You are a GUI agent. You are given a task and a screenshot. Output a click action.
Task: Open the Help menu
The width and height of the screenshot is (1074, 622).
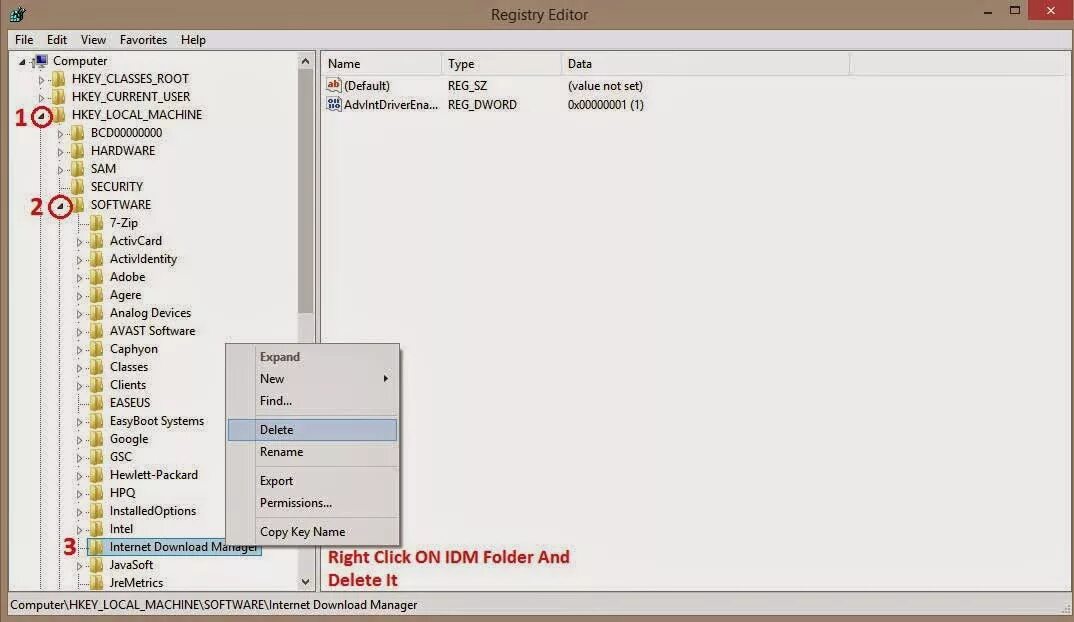pos(193,40)
